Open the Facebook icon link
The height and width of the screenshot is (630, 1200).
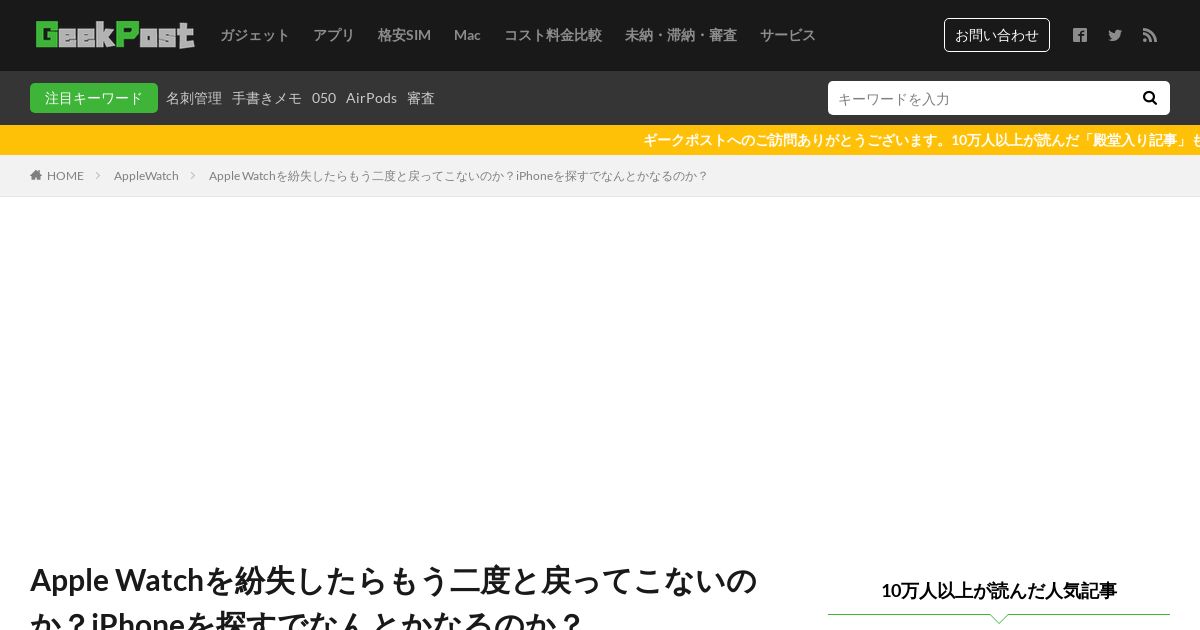coord(1080,35)
